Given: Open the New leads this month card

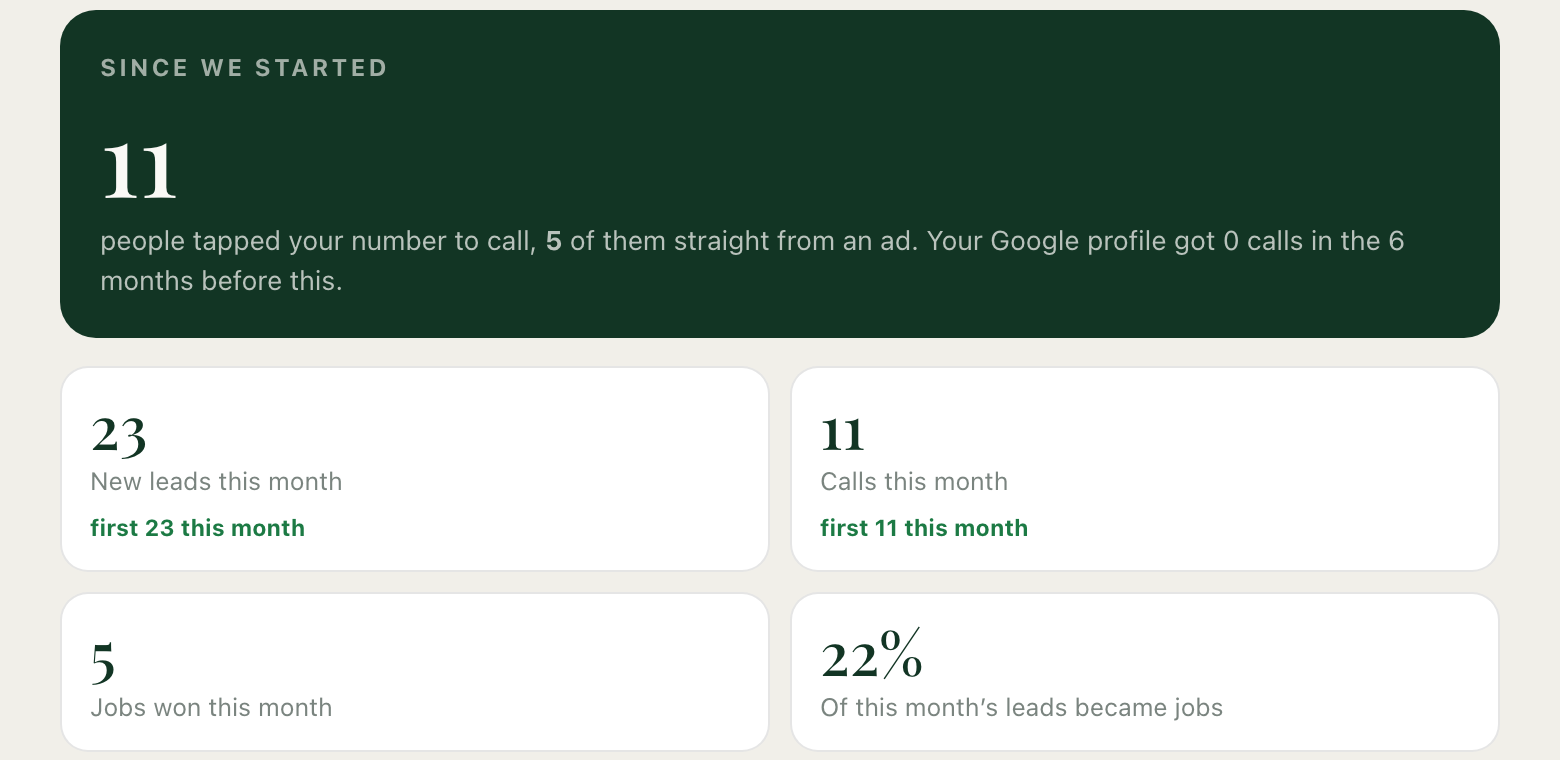Looking at the screenshot, I should [x=415, y=469].
